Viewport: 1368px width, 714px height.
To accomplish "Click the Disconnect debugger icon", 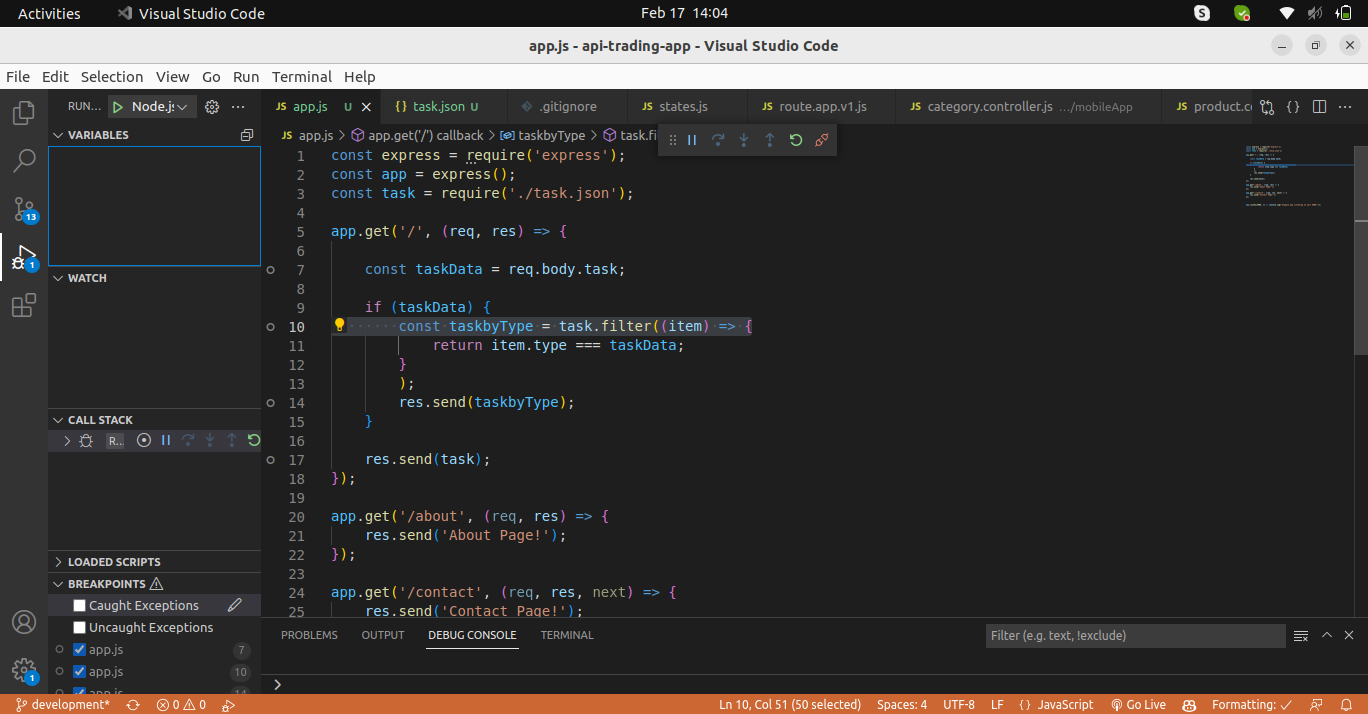I will click(x=821, y=140).
